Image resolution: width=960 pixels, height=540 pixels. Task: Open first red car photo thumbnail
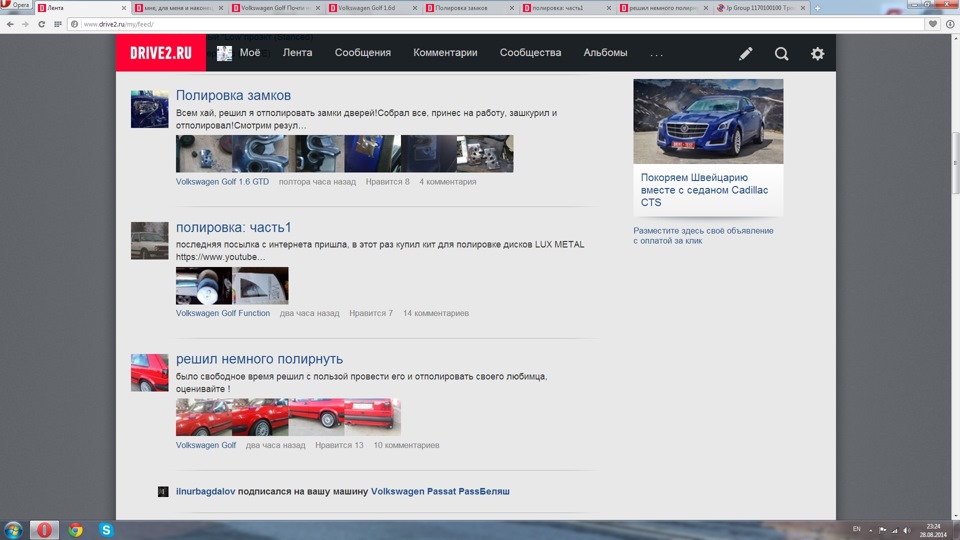[x=204, y=418]
